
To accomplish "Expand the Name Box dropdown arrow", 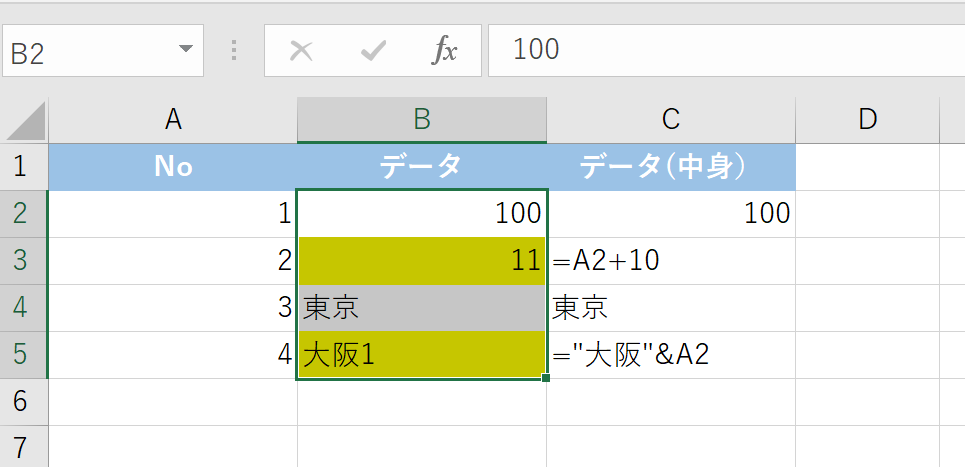I will pyautogui.click(x=185, y=50).
